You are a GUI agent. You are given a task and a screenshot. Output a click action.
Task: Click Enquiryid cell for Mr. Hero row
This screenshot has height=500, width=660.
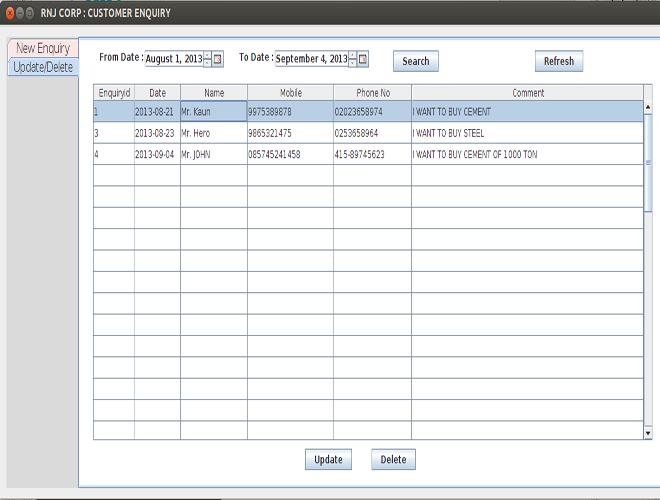[114, 133]
